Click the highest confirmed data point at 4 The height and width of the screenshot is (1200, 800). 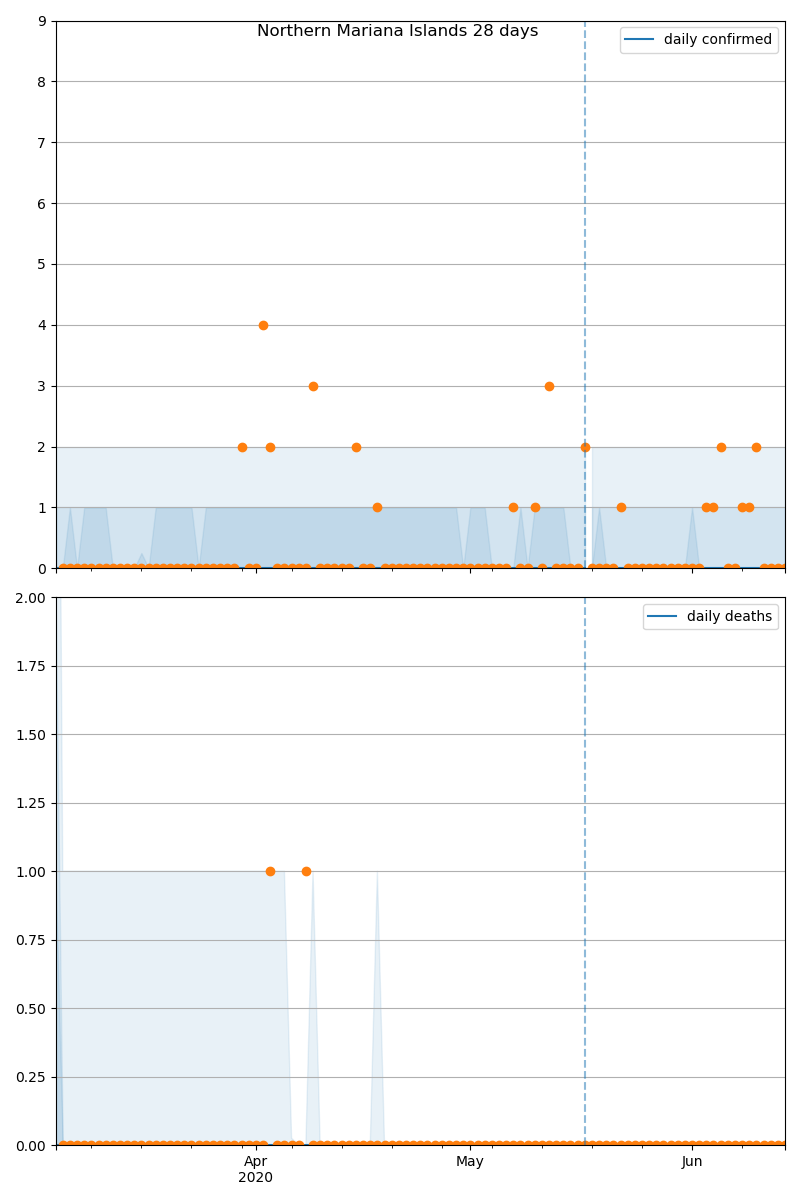263,325
